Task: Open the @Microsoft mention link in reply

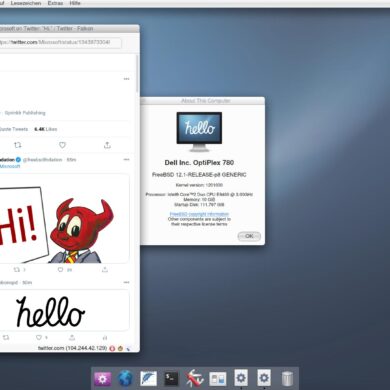Action: (x=10, y=166)
